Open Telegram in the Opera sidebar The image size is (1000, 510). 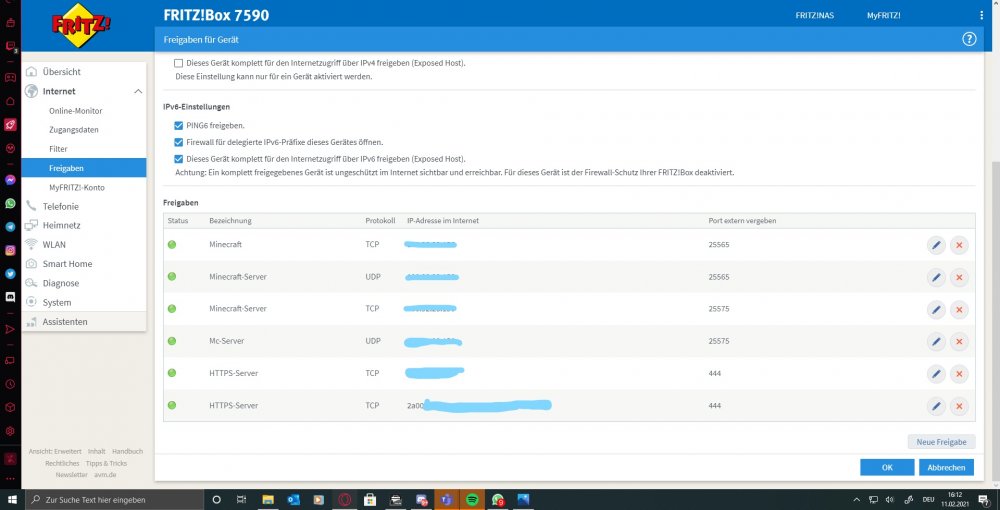(x=10, y=226)
